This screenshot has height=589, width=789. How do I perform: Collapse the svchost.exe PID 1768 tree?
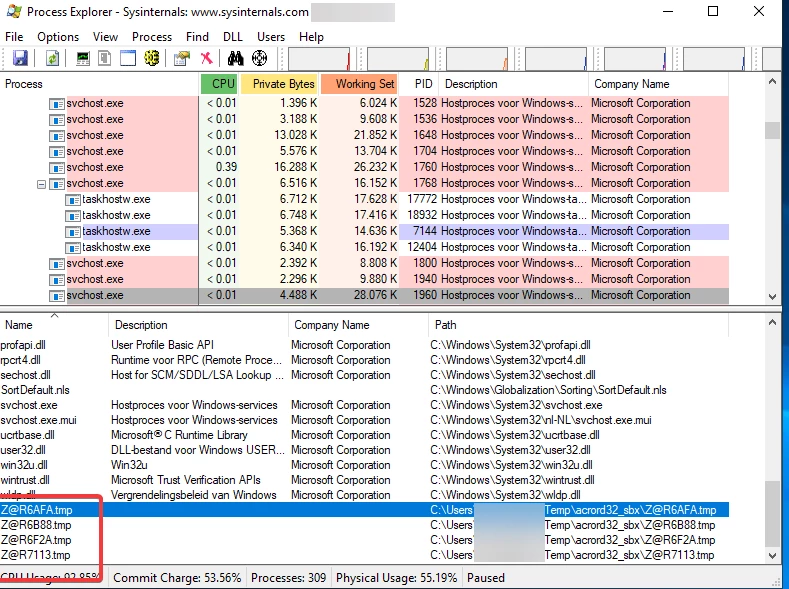[41, 184]
